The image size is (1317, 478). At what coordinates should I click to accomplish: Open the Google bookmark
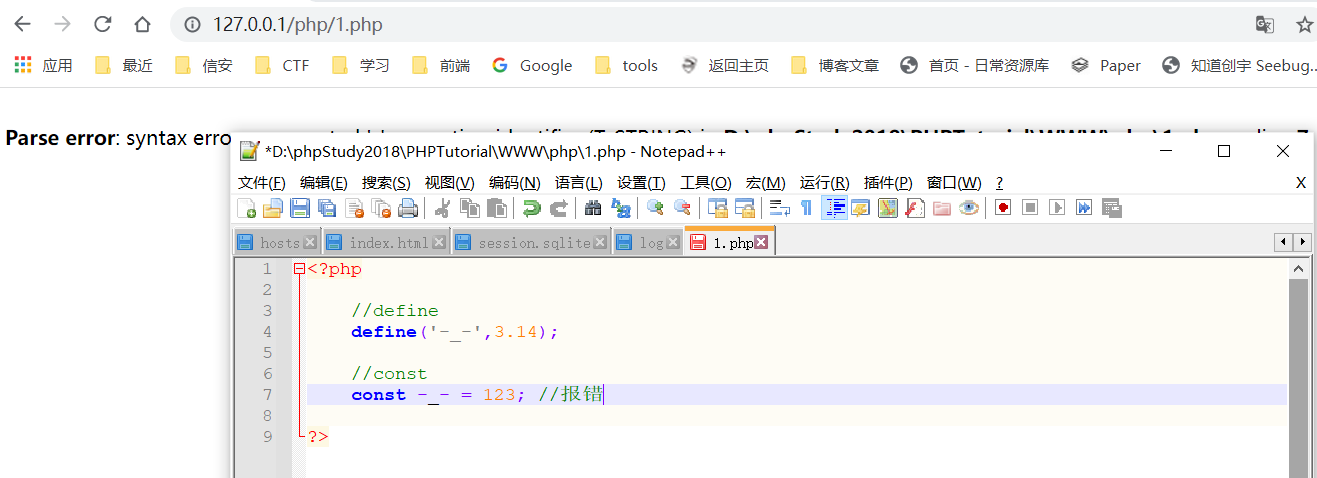532,65
